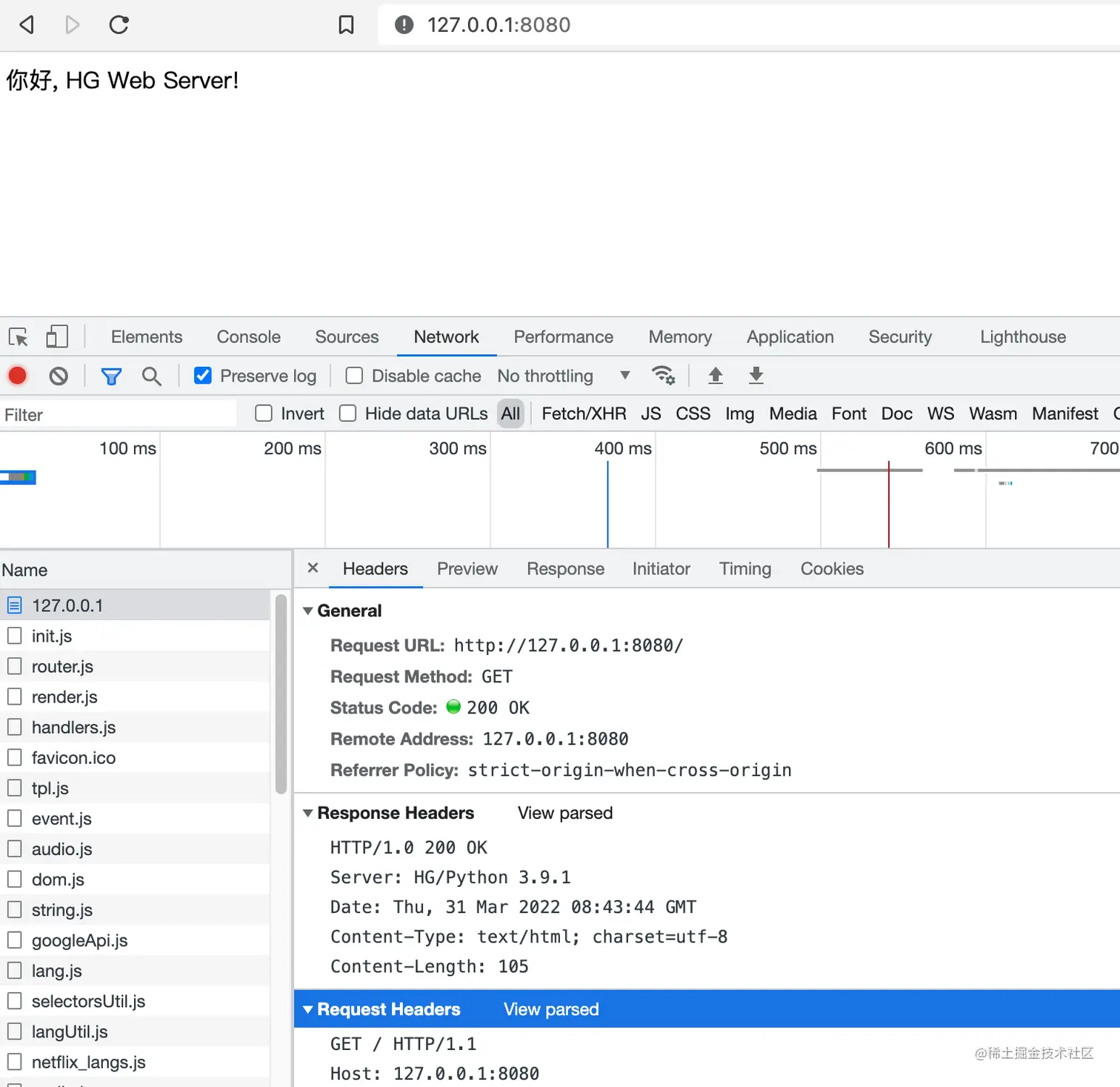Filter requests by All types

click(510, 413)
